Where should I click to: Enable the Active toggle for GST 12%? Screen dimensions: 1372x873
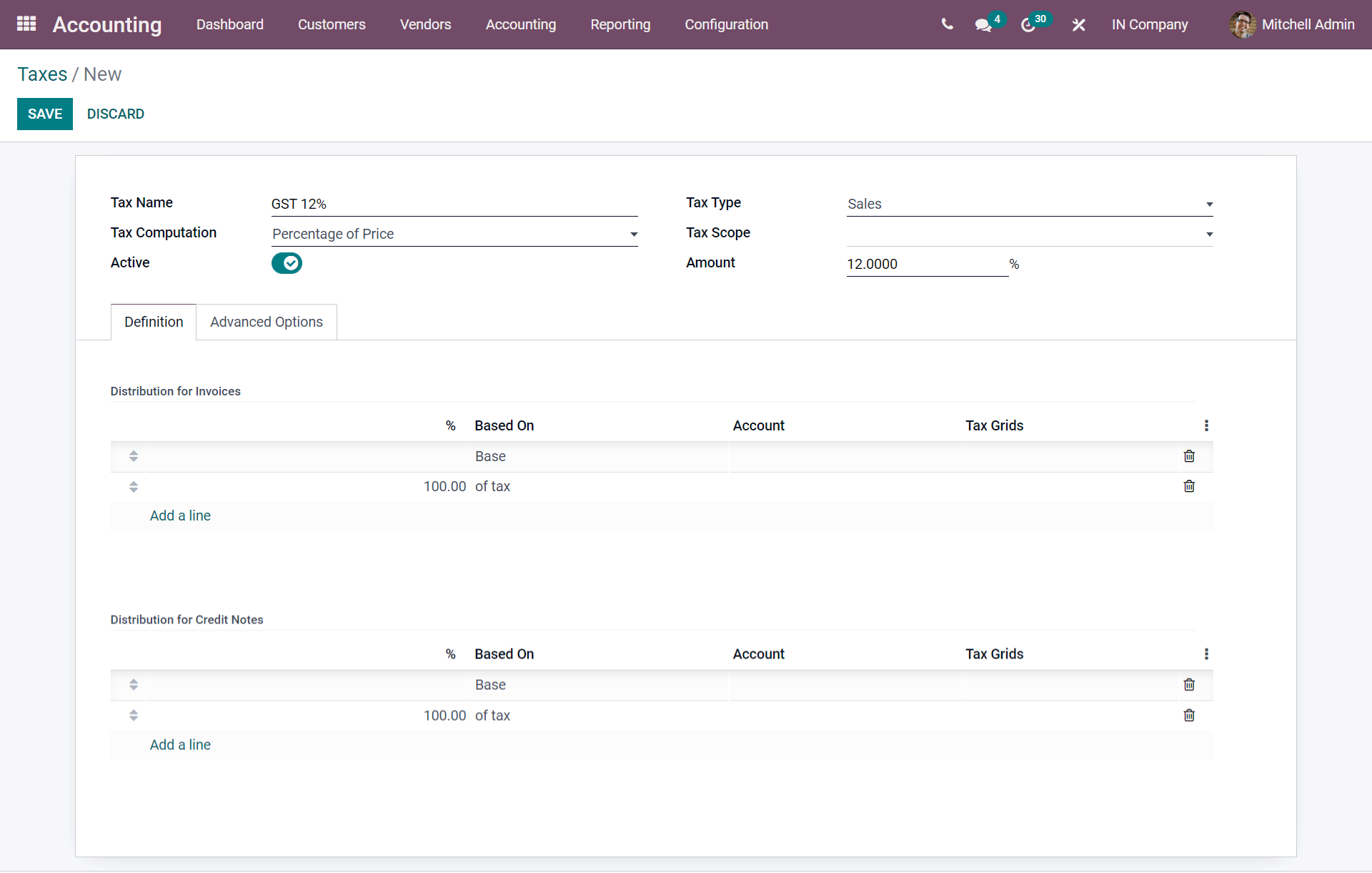click(x=287, y=263)
